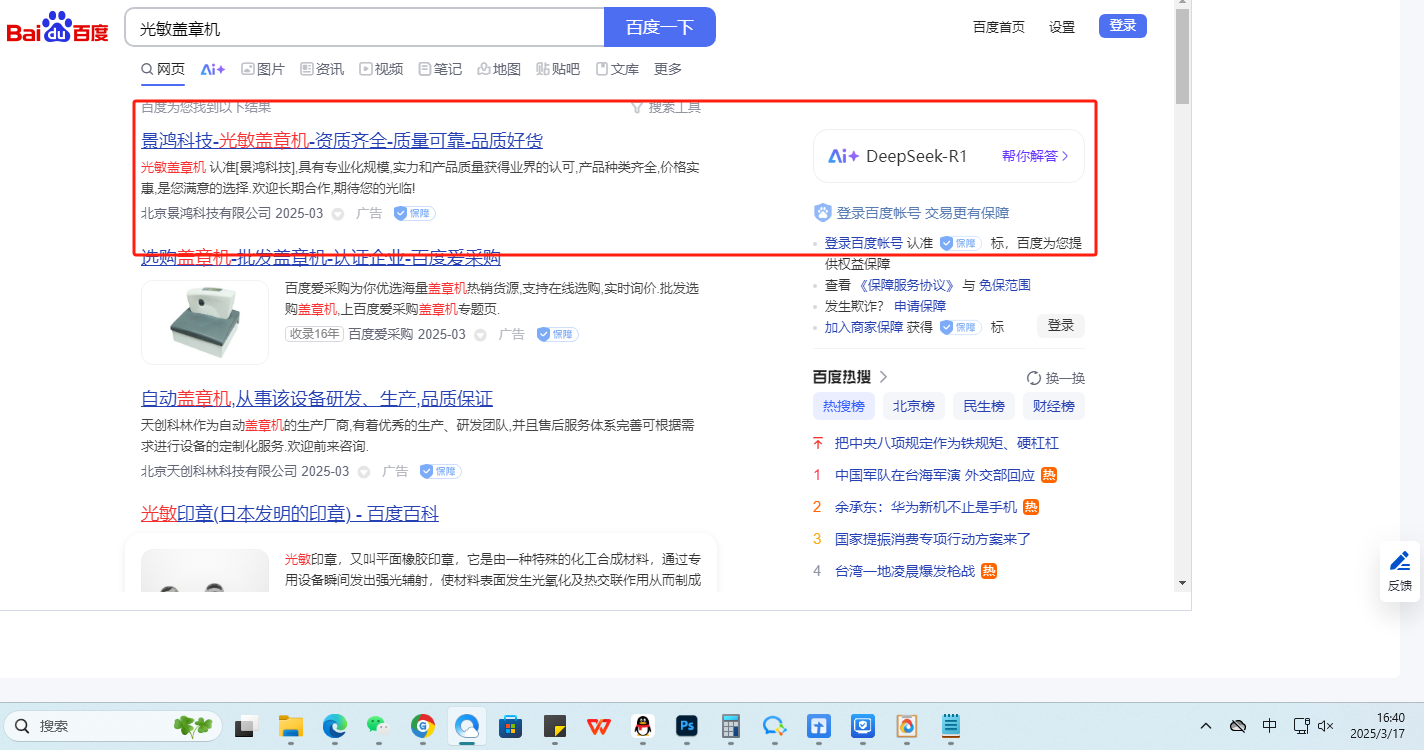Image resolution: width=1424 pixels, height=750 pixels.
Task: Click the 百度一下 search button
Action: pyautogui.click(x=659, y=27)
